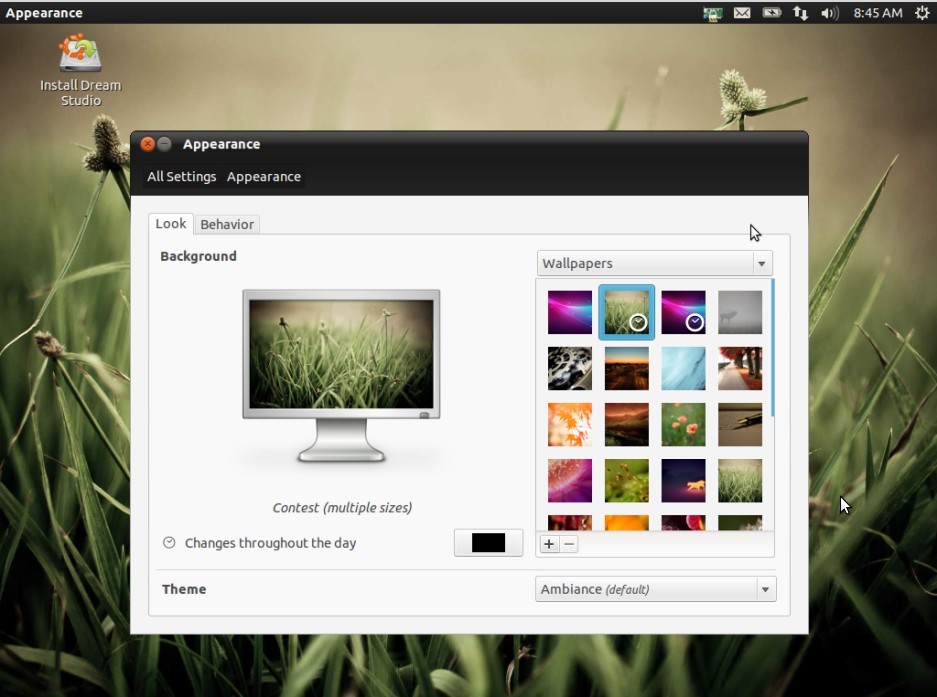Click the green hardware indicator in top panel
The width and height of the screenshot is (937, 697).
(712, 13)
